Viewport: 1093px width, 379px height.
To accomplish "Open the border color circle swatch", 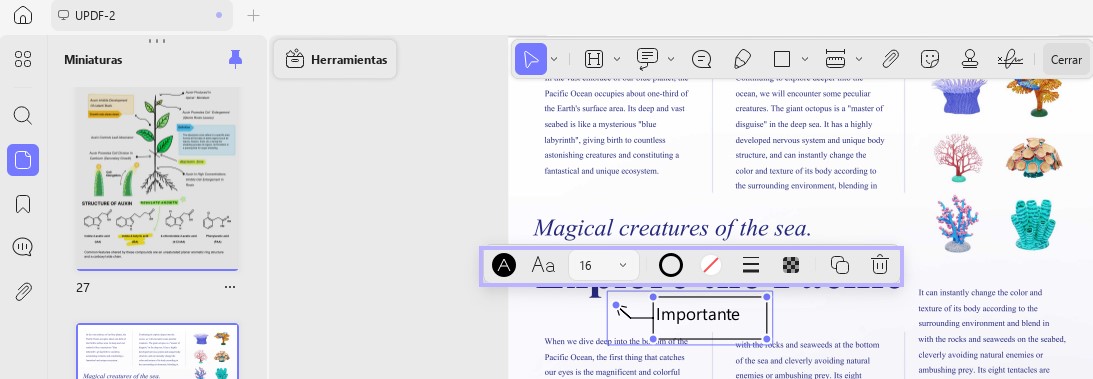I will pos(671,265).
